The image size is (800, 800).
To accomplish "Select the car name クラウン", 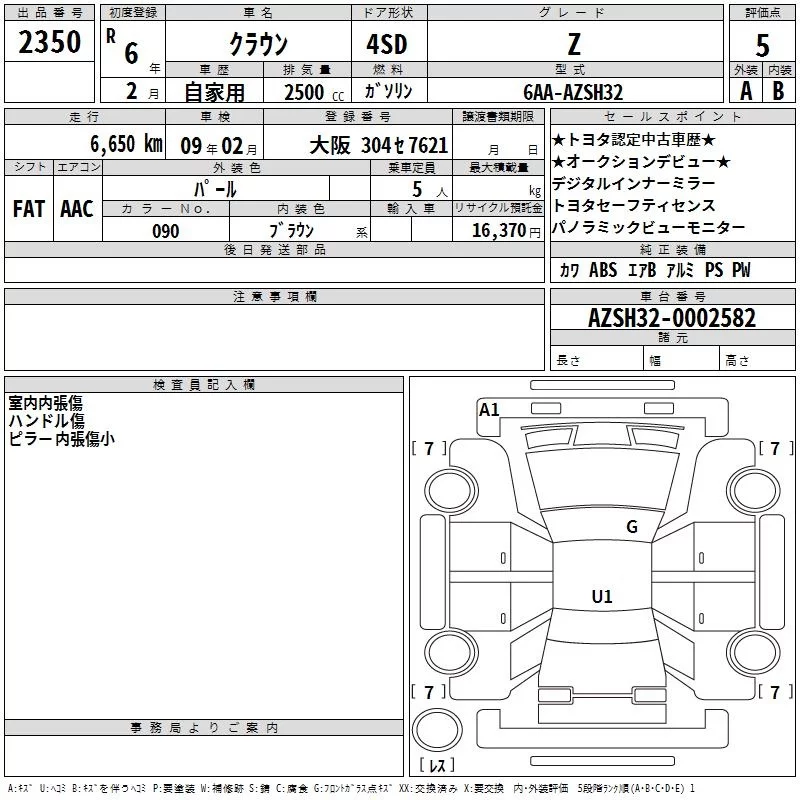I will 259,44.
